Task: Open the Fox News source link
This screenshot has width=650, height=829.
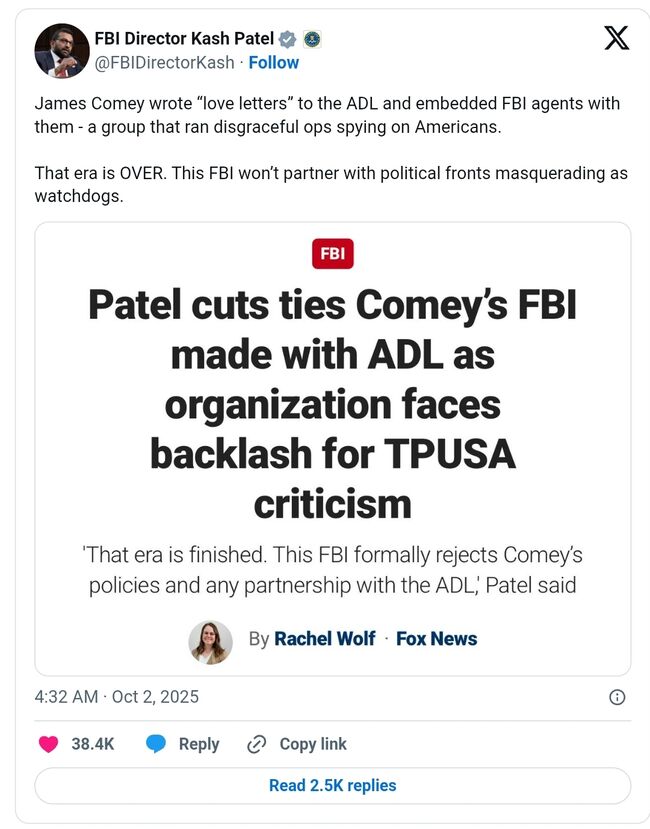Action: tap(436, 639)
